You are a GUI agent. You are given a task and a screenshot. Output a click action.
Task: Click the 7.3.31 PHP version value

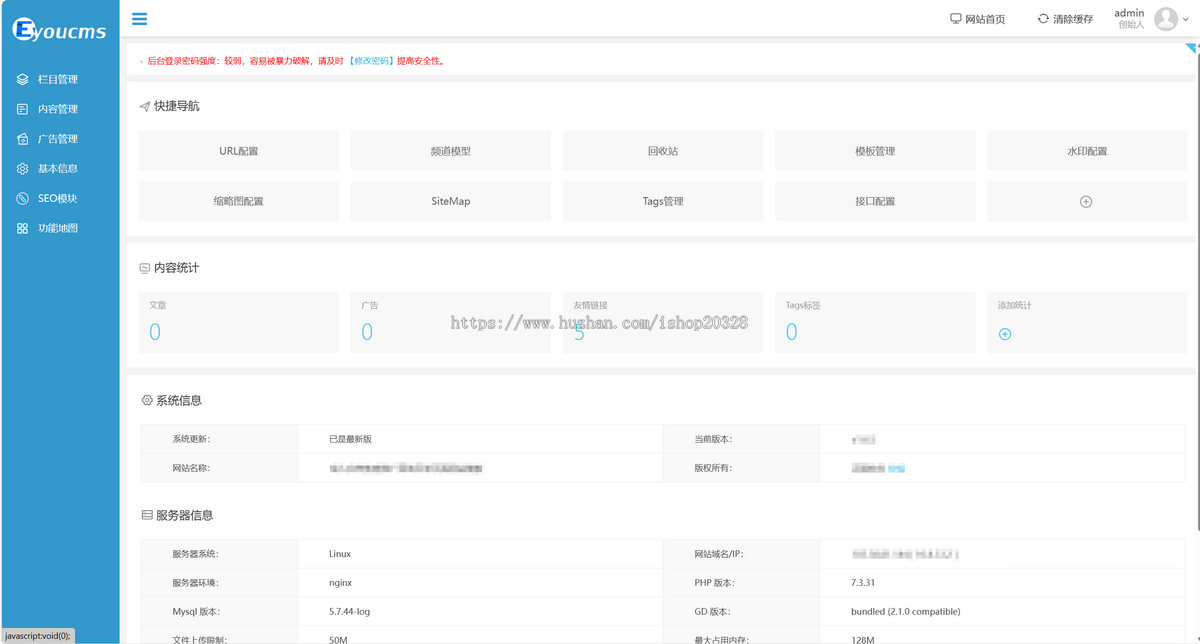tap(863, 583)
